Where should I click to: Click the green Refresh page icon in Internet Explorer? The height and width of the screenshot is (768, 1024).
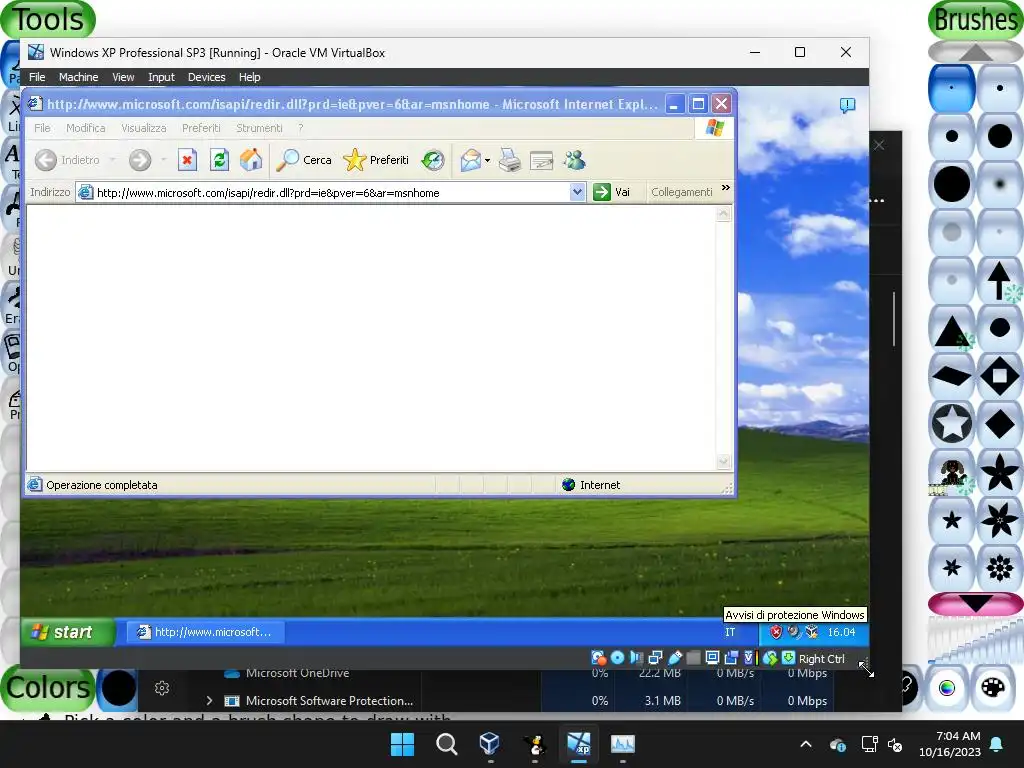coord(219,160)
